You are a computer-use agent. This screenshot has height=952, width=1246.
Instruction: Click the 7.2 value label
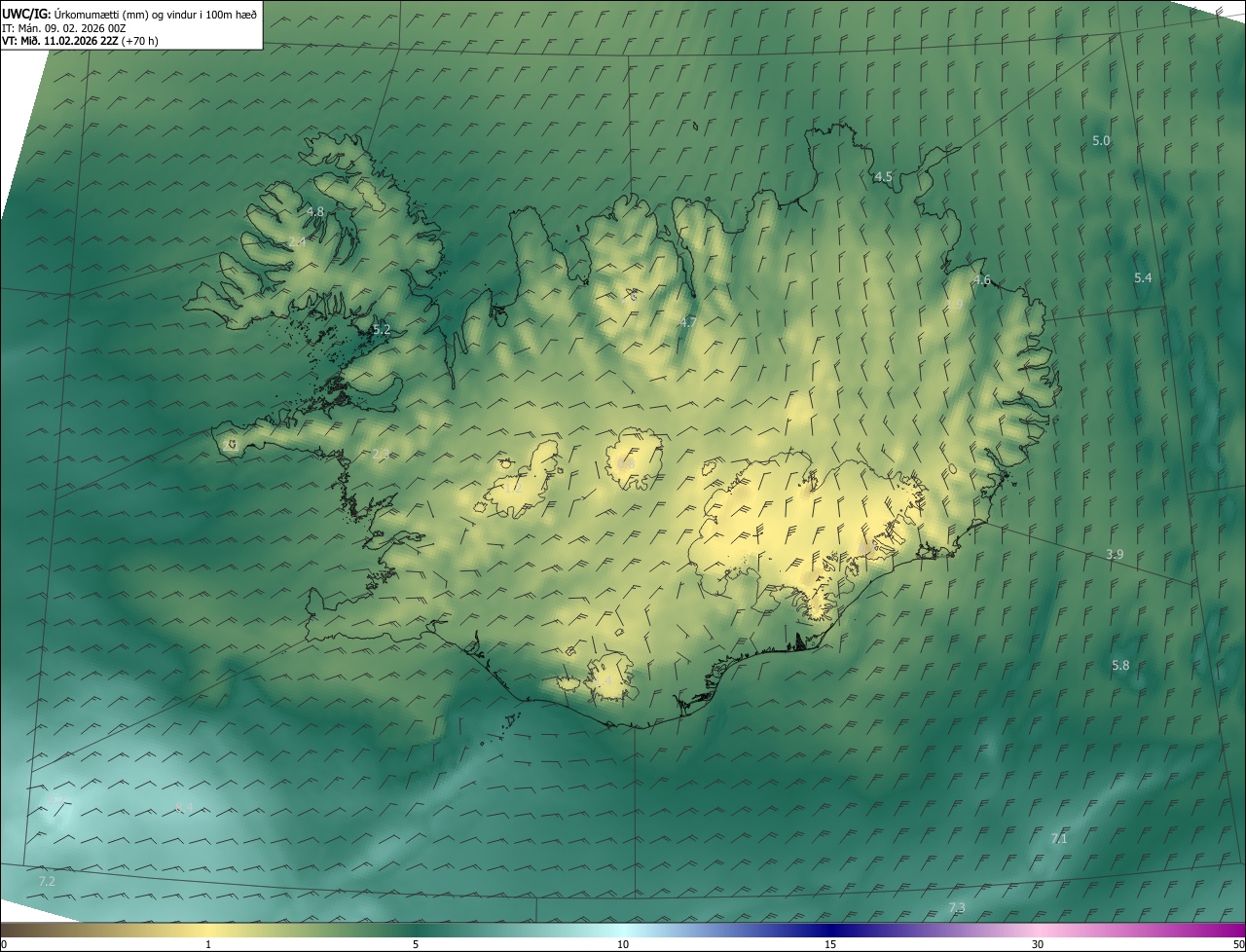click(46, 881)
